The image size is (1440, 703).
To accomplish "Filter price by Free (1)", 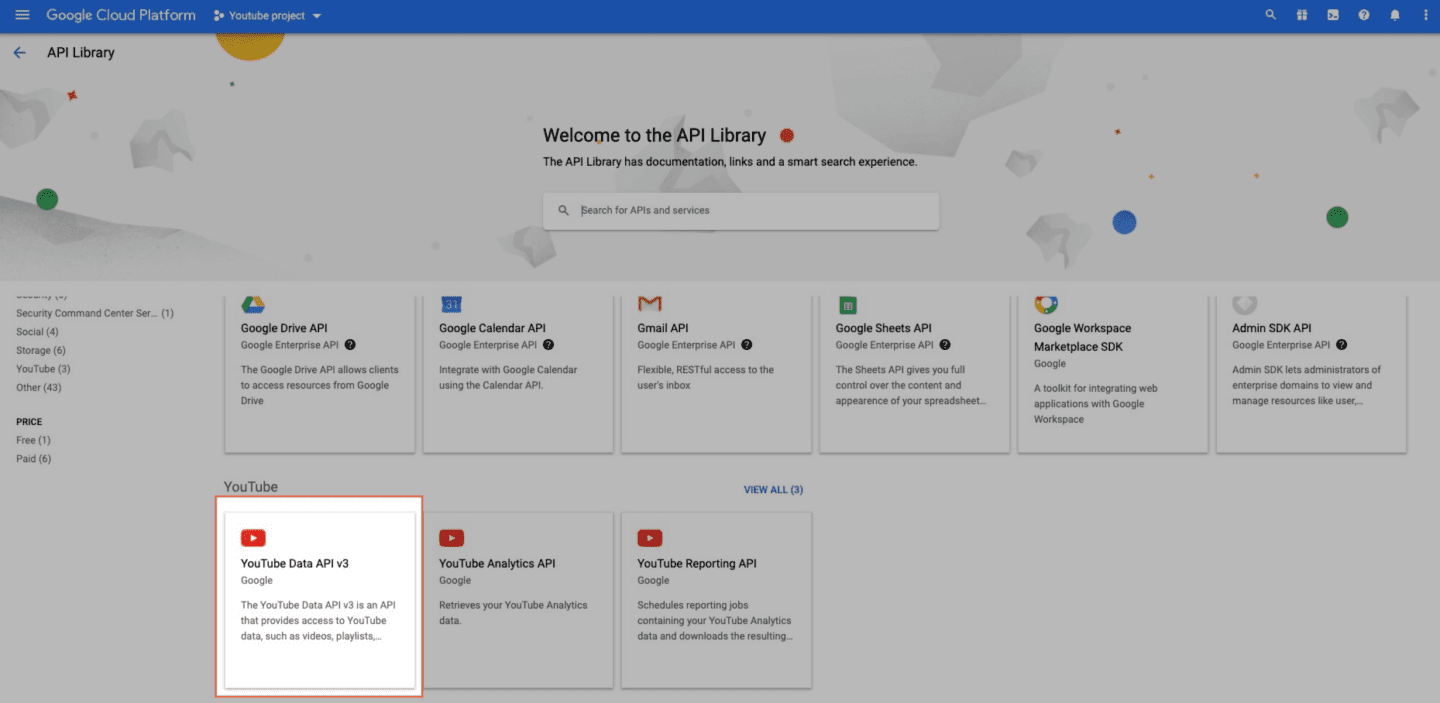I will pos(33,440).
